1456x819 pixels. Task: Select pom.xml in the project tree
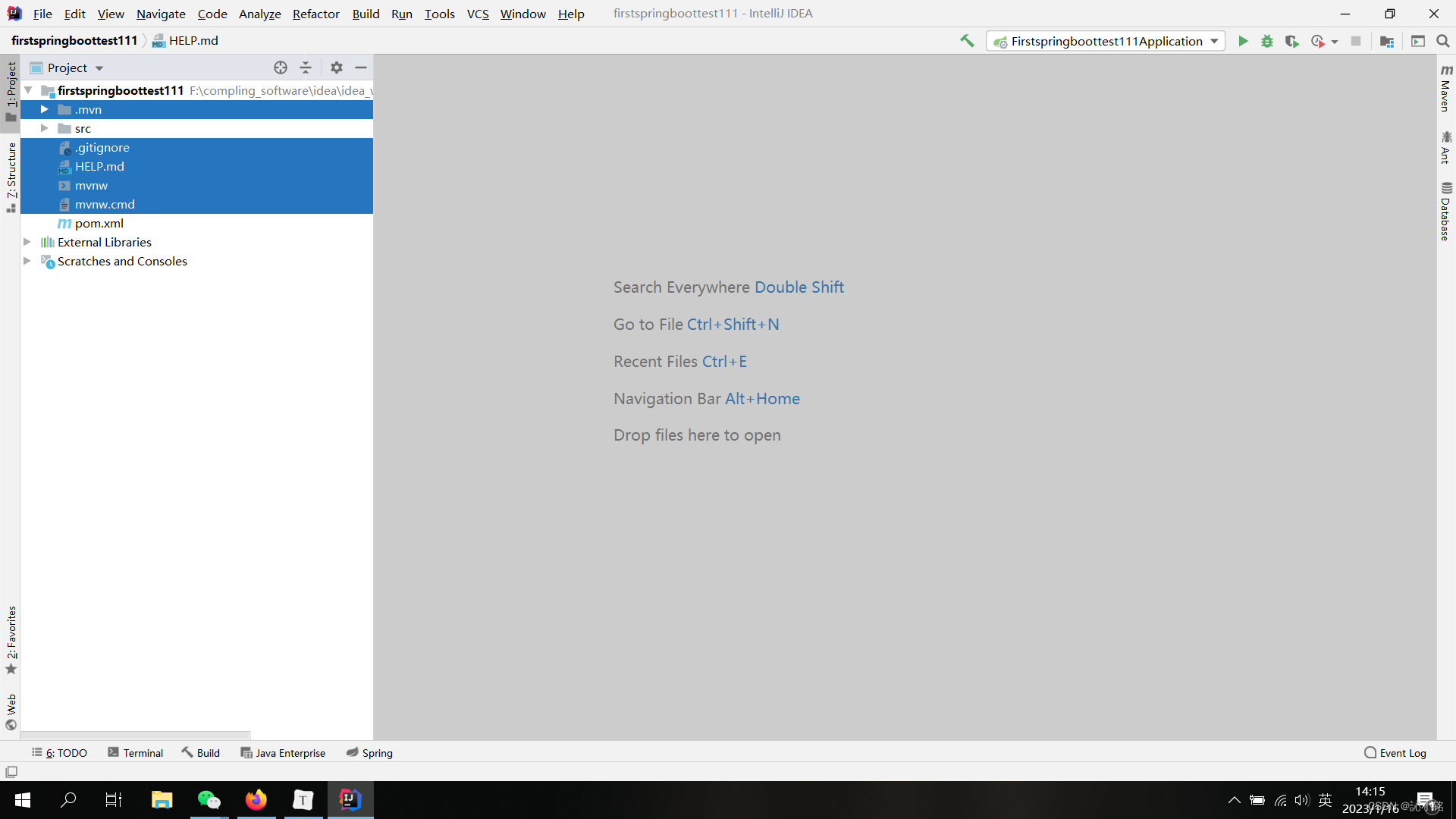(99, 223)
